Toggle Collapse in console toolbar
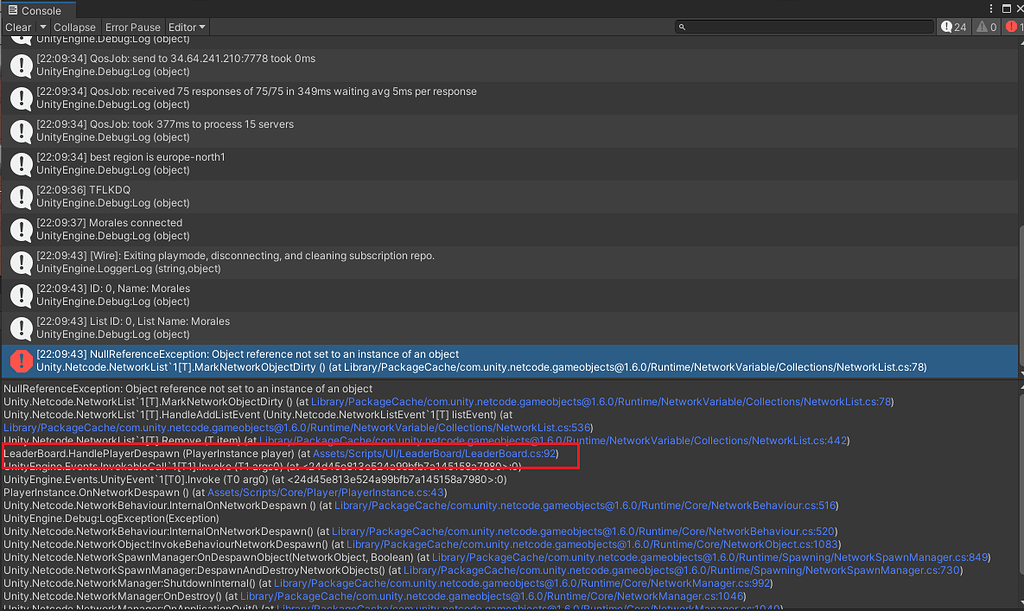This screenshot has height=611, width=1024. click(75, 27)
